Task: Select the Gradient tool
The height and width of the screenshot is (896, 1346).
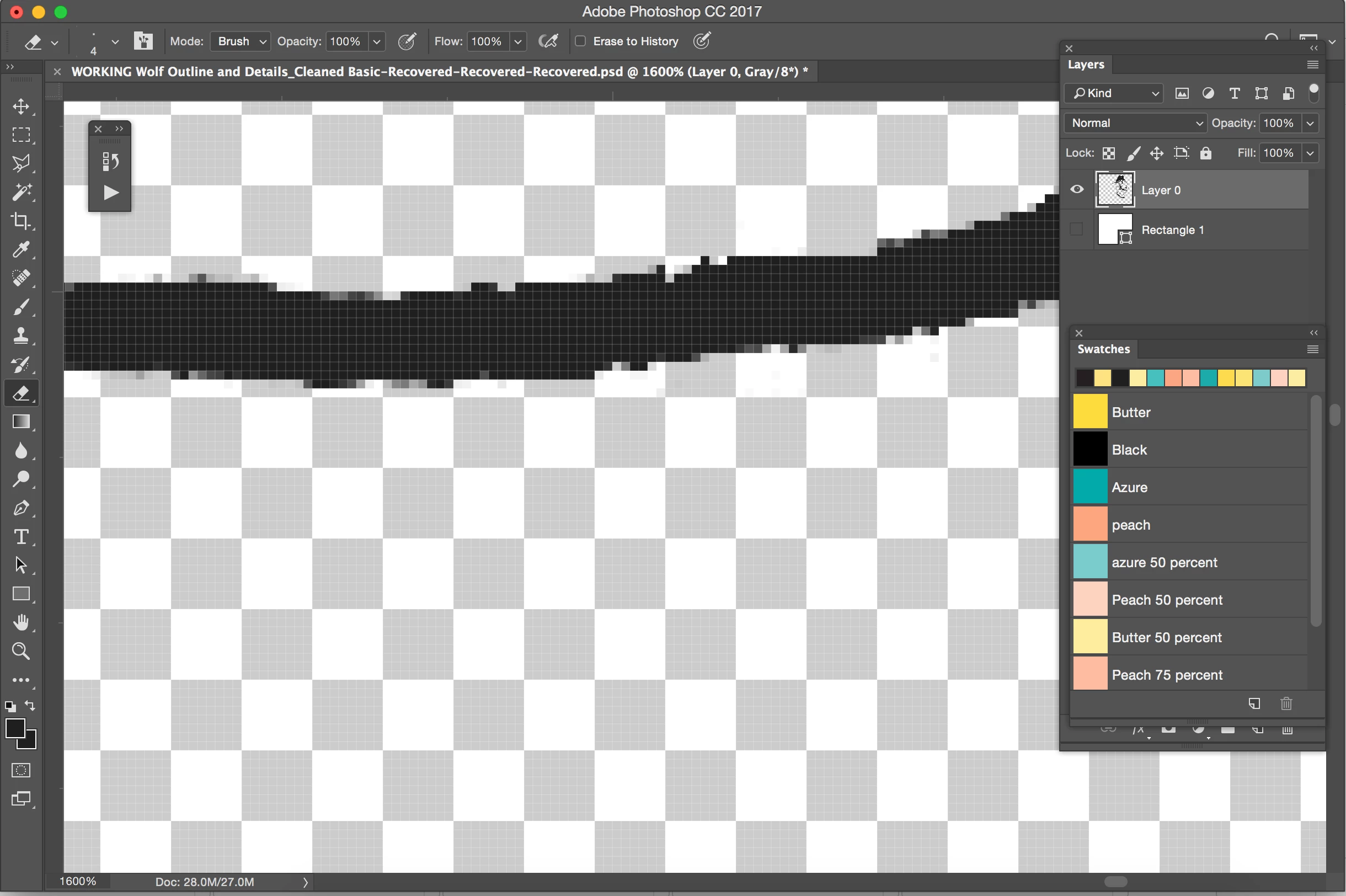Action: pyautogui.click(x=21, y=422)
